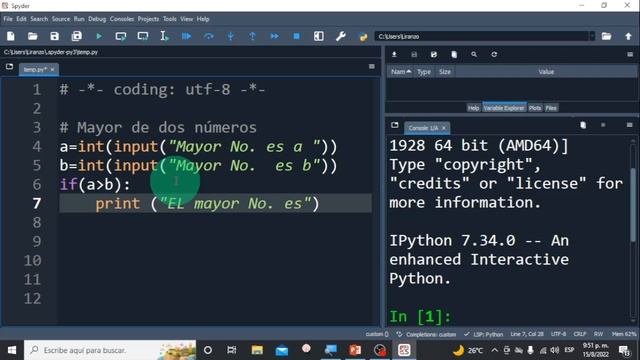This screenshot has height=360, width=640.
Task: Sort variables by the Size column
Action: 445,72
